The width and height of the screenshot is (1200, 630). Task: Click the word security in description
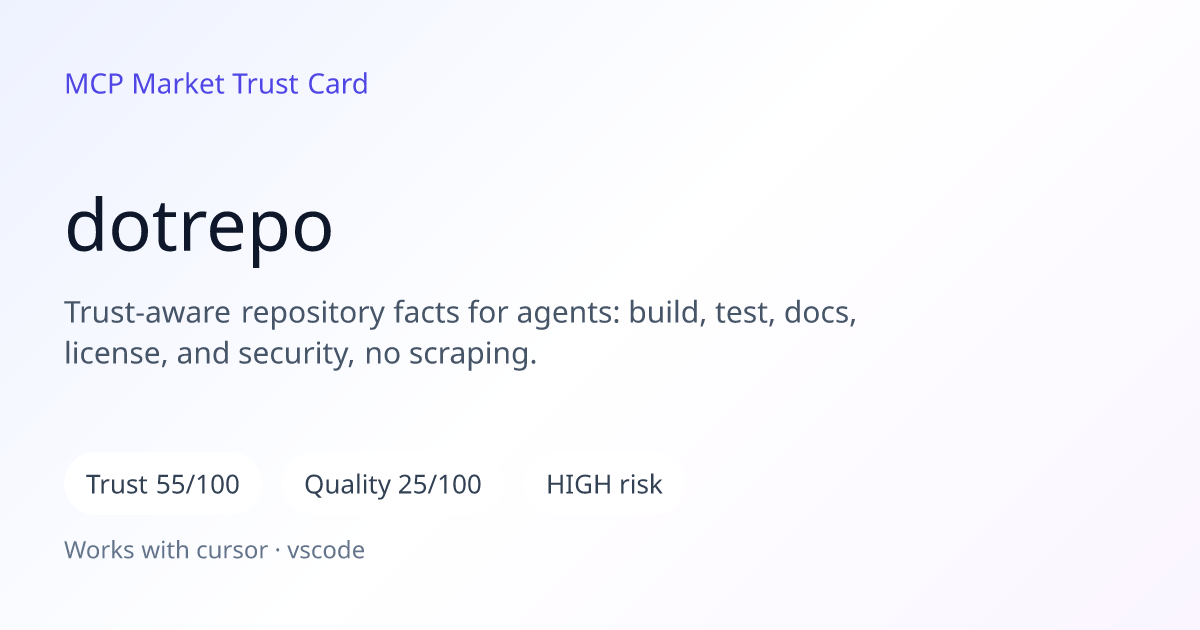click(293, 355)
